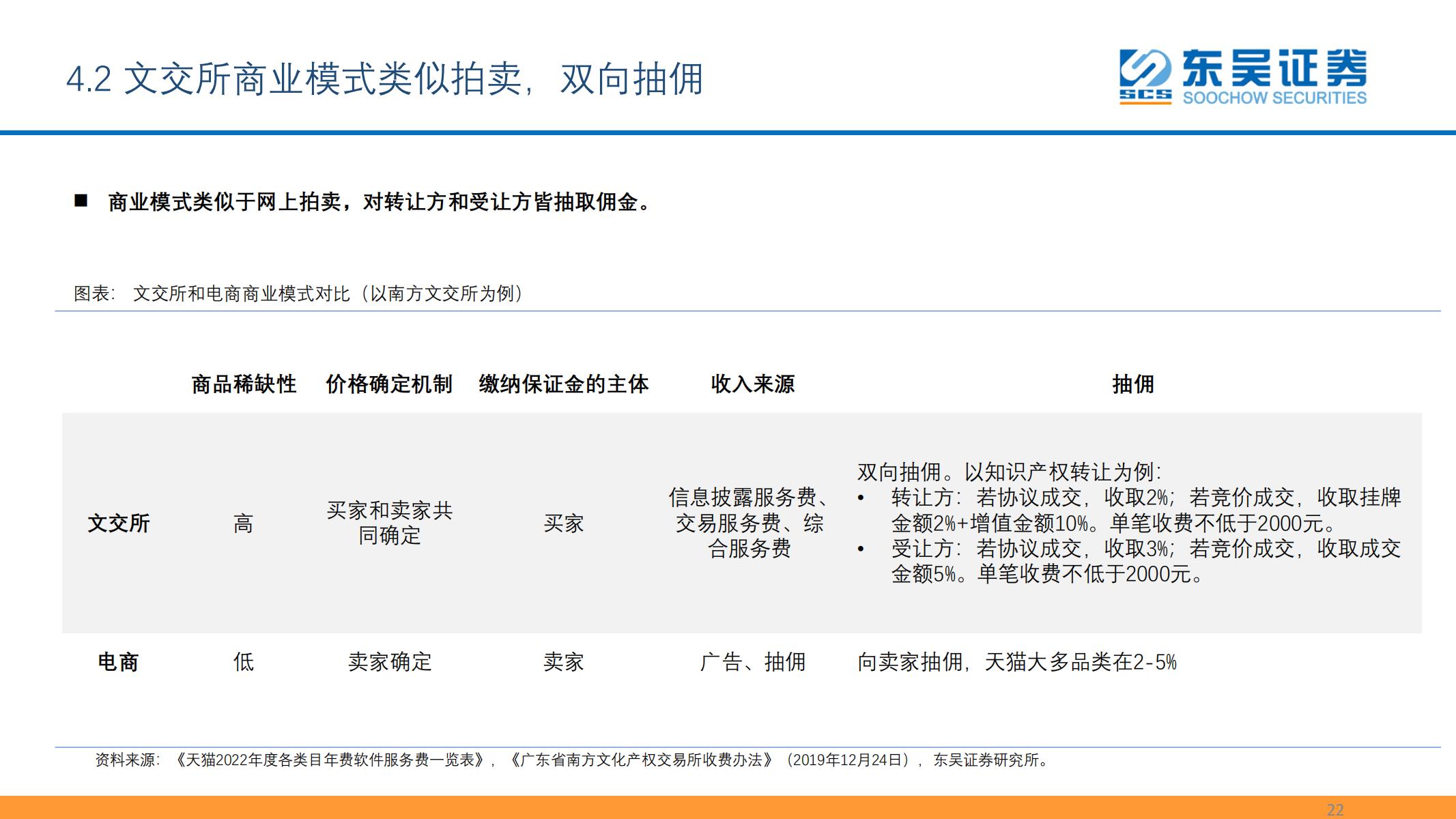Click the slide title '4.2 文交所商业模式类似拍卖，双向抽佣'
The height and width of the screenshot is (819, 1456).
point(384,79)
